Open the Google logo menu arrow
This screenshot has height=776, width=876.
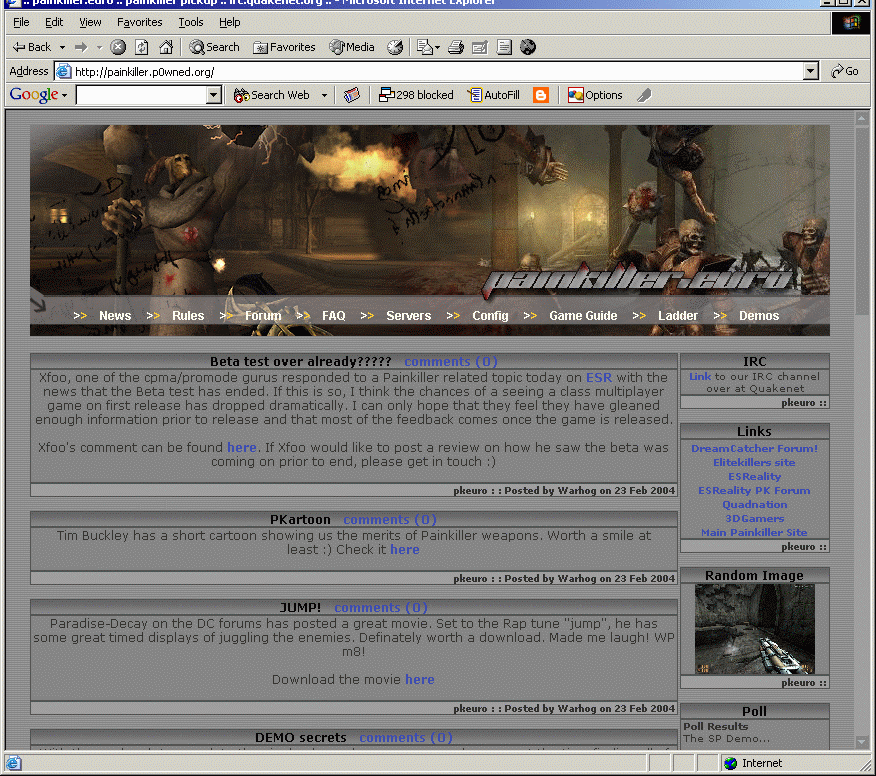click(x=64, y=96)
